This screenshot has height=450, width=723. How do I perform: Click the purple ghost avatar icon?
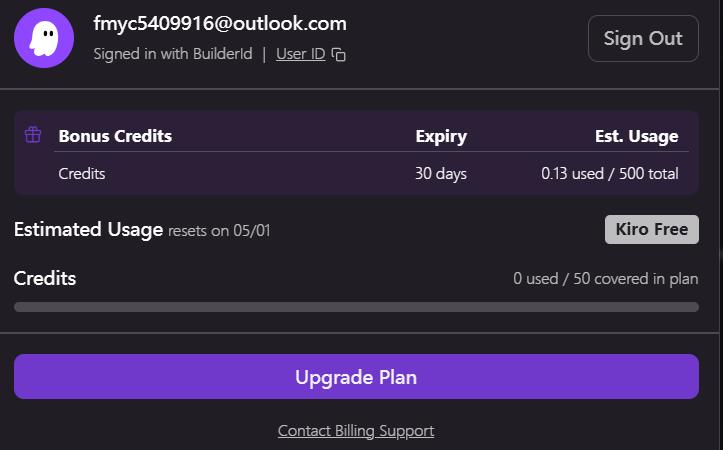tap(44, 38)
